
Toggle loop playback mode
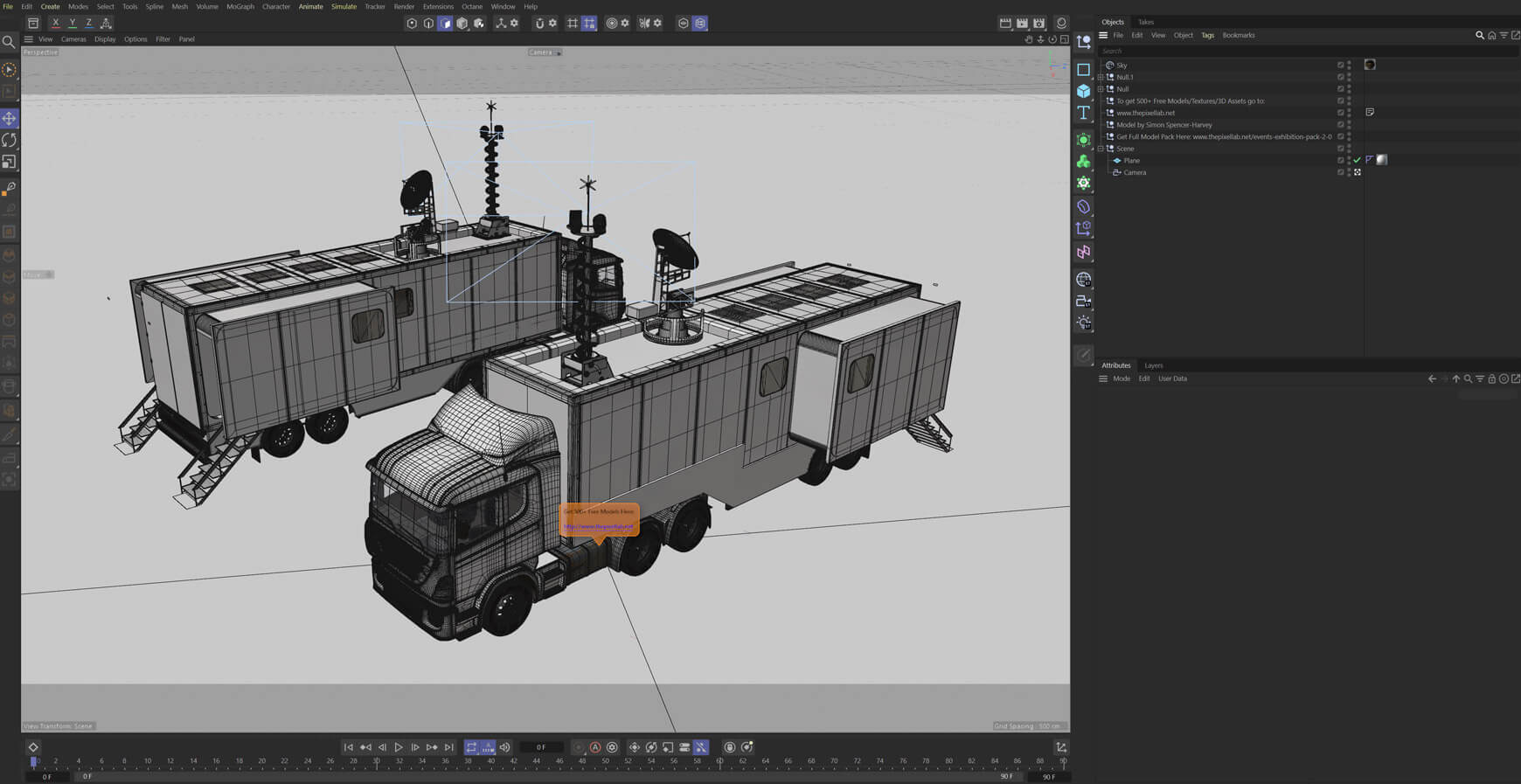click(x=471, y=747)
